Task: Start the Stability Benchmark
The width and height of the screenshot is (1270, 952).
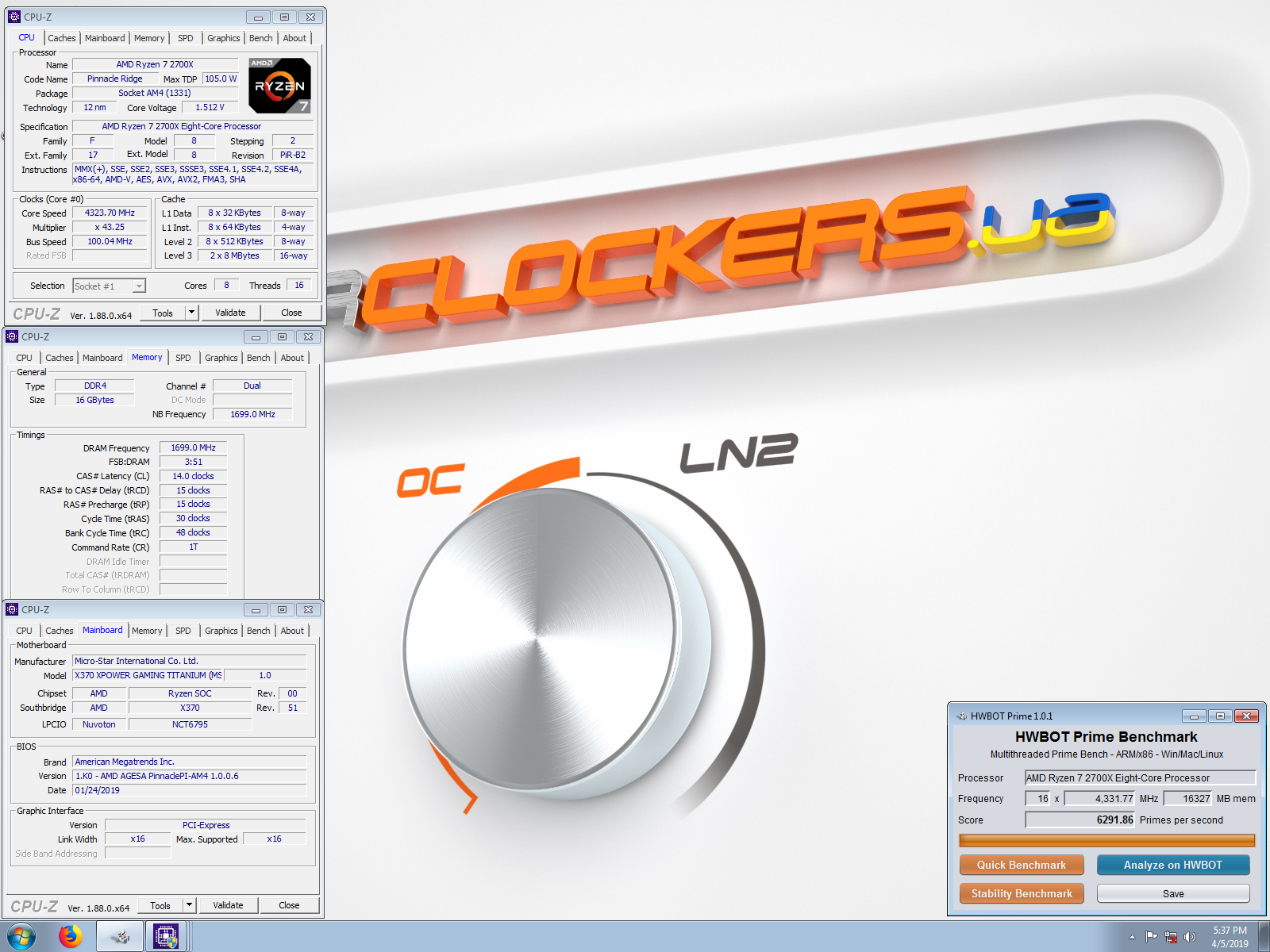Action: point(1022,893)
